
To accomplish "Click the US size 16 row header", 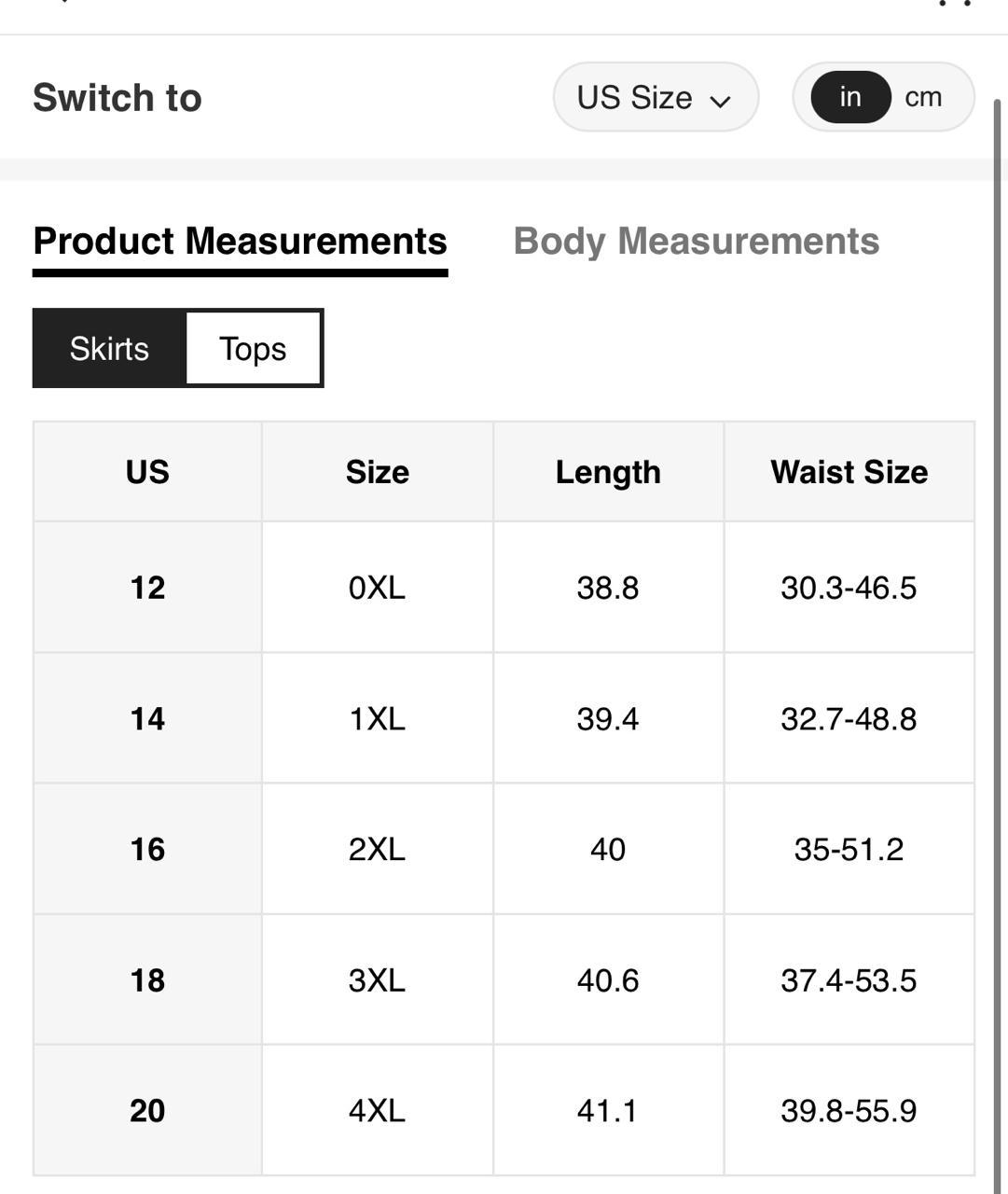I will click(x=147, y=850).
